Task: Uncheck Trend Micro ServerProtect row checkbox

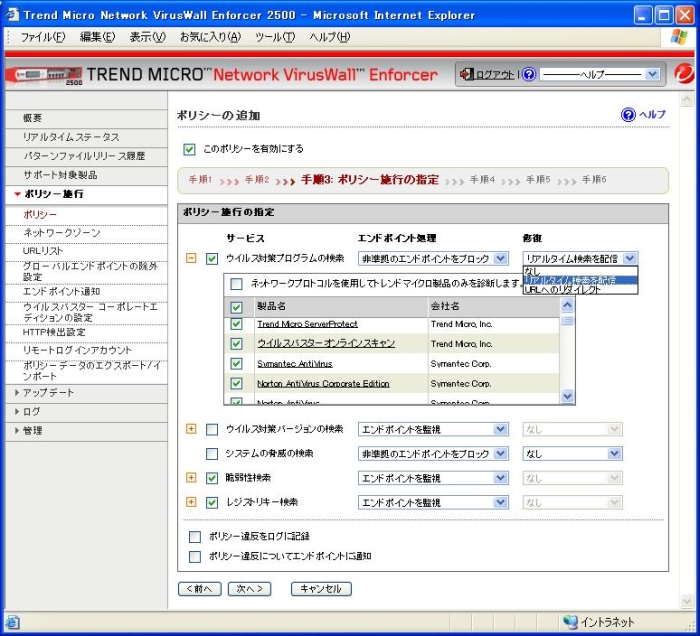Action: [x=236, y=324]
